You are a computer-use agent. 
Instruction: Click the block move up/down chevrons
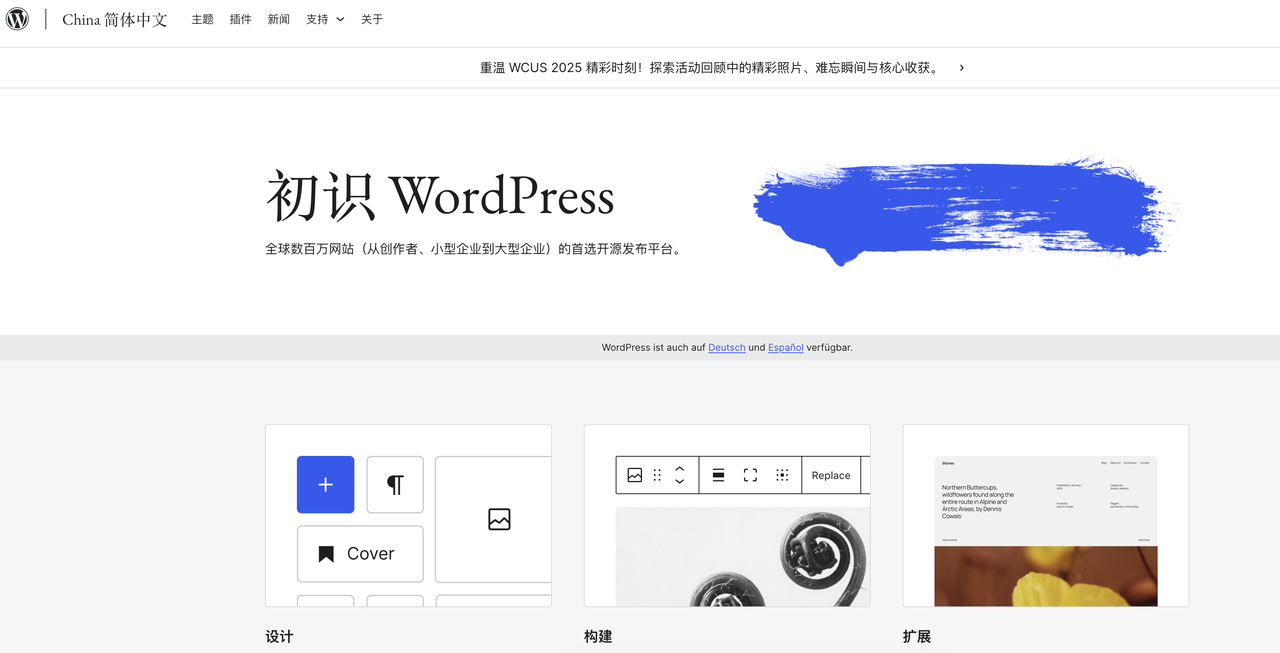[x=682, y=475]
